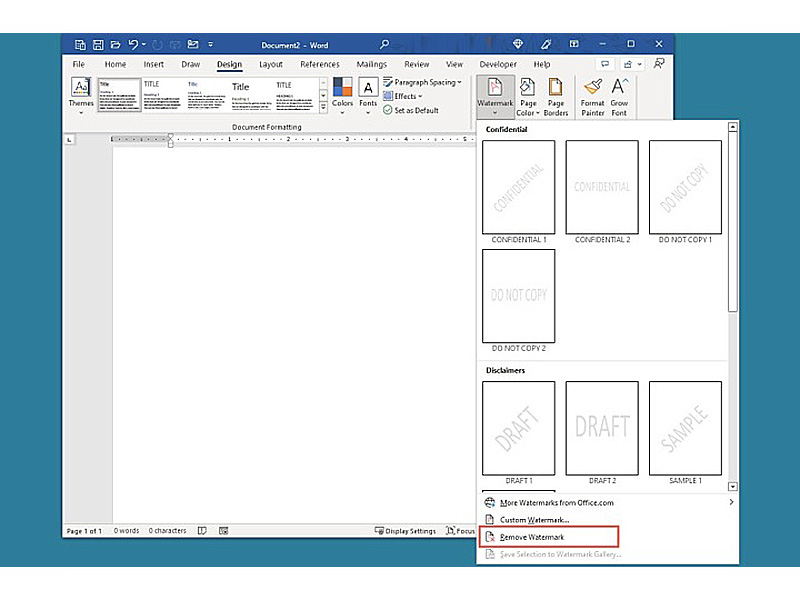Open the File tab
The image size is (800, 600).
point(79,64)
